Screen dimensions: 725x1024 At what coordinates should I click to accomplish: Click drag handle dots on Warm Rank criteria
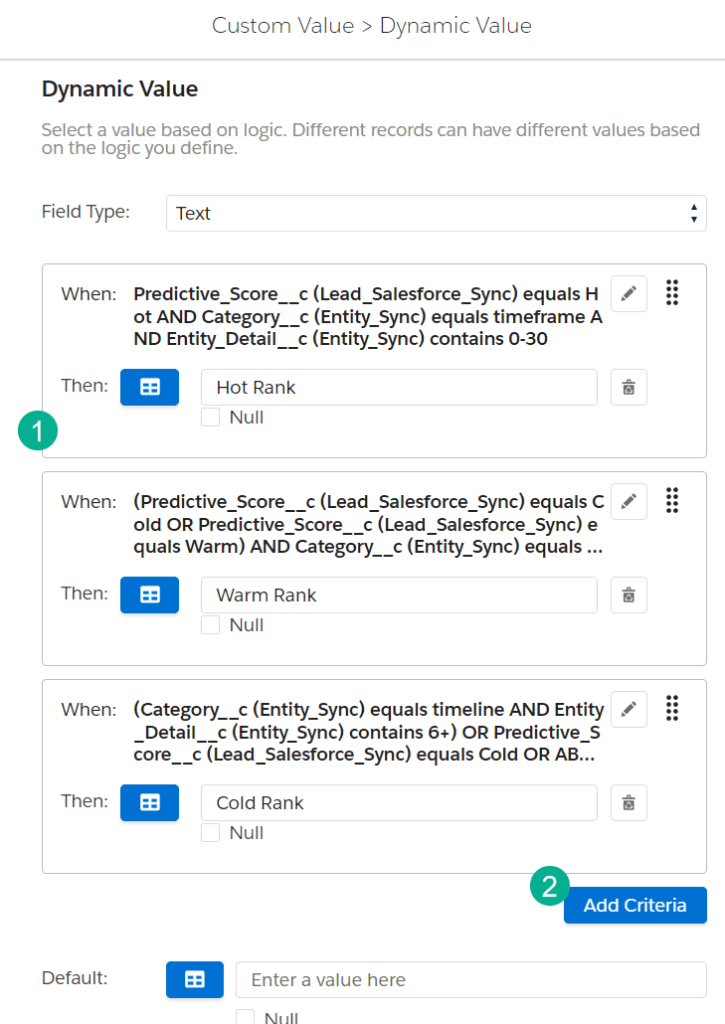click(x=672, y=500)
